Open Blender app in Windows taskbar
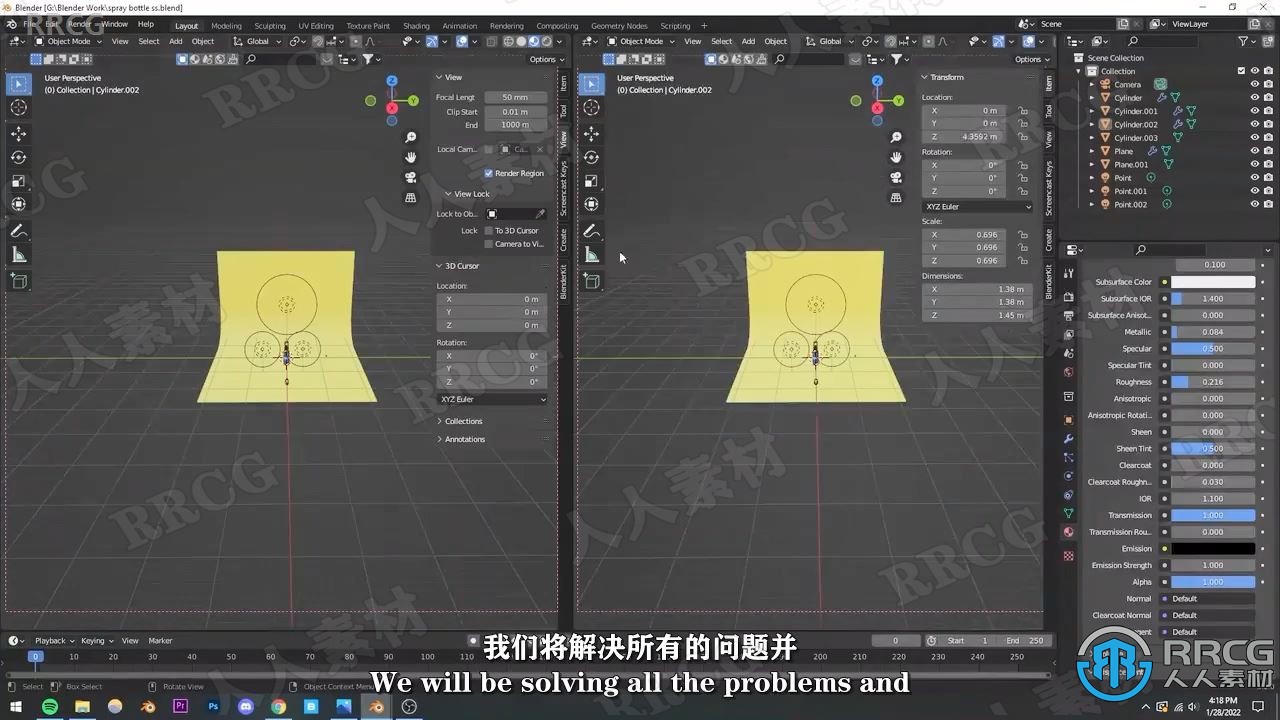Image resolution: width=1280 pixels, height=720 pixels. click(377, 706)
